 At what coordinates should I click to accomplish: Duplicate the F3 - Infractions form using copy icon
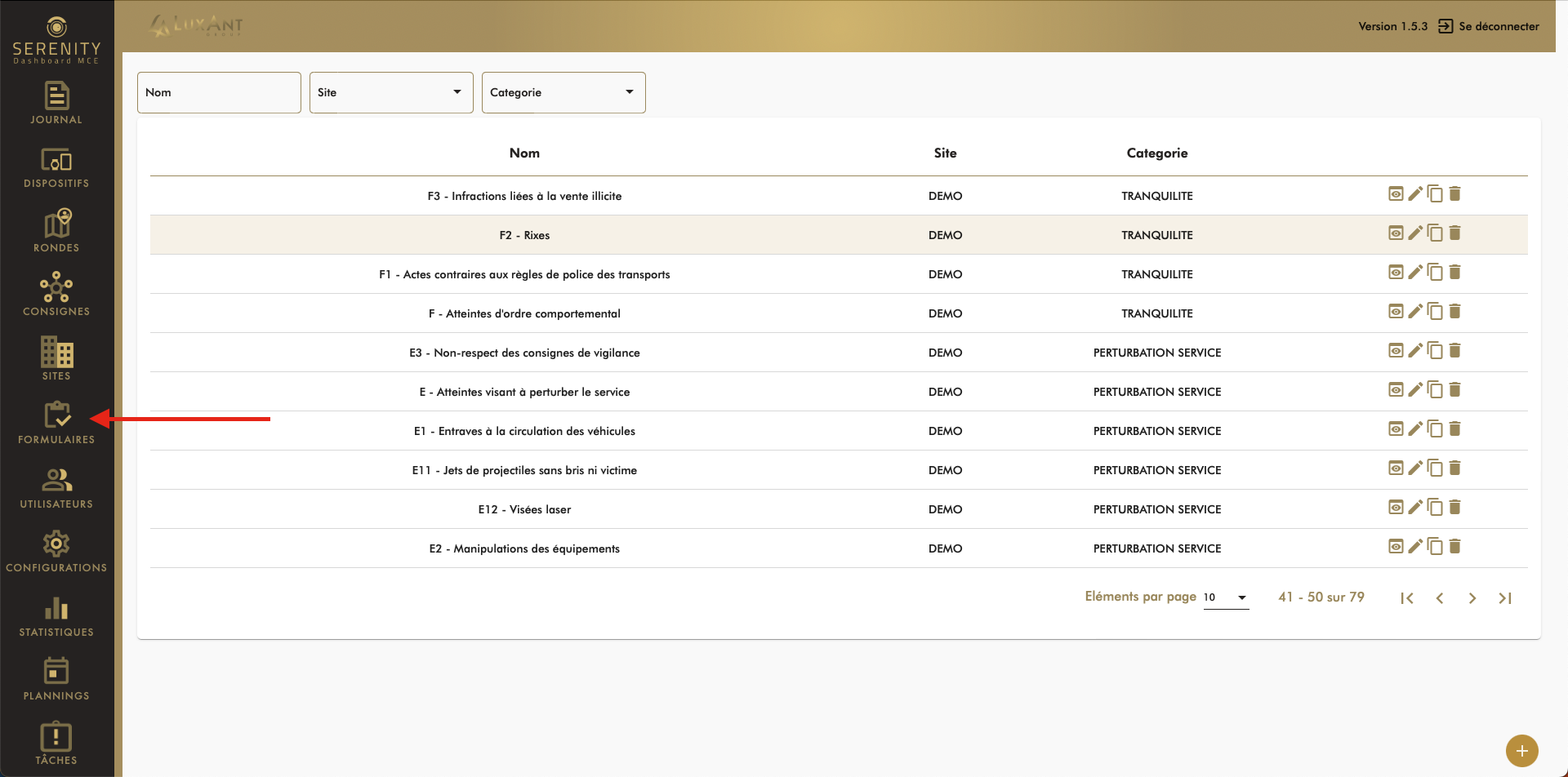[1435, 194]
